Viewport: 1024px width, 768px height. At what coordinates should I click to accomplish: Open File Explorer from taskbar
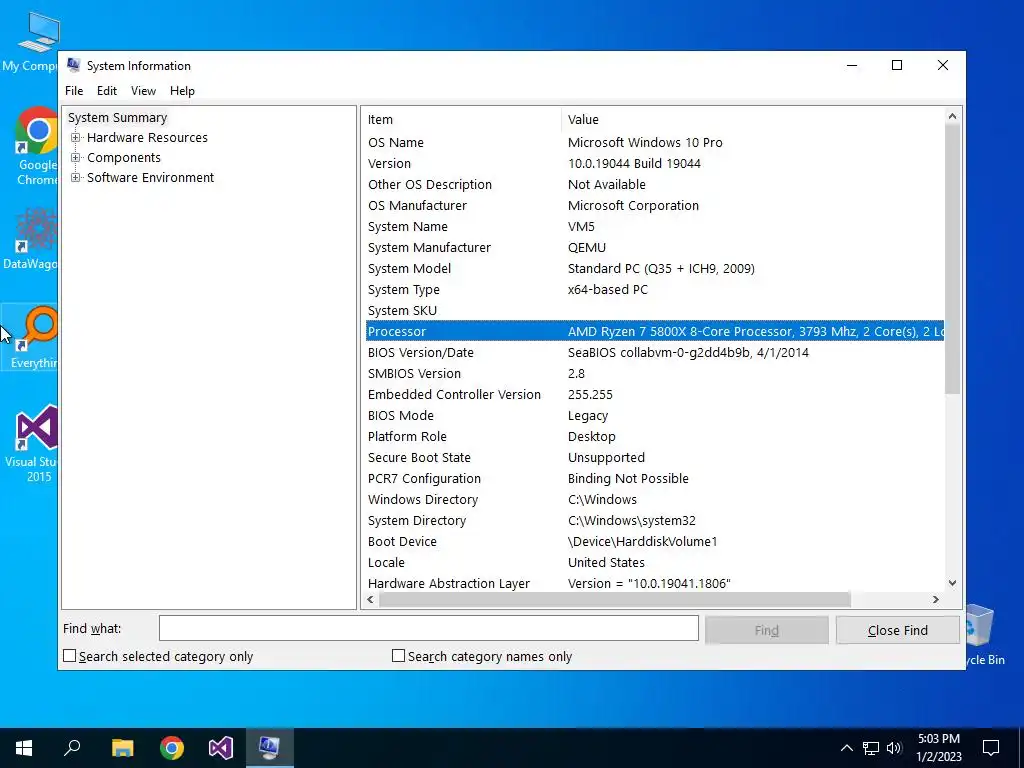[x=122, y=748]
